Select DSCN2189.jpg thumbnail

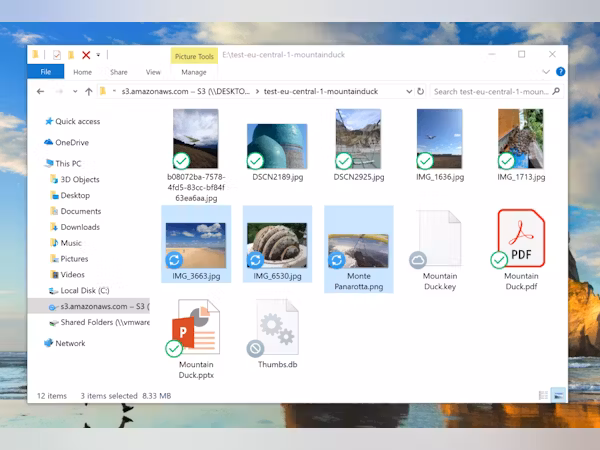[277, 146]
